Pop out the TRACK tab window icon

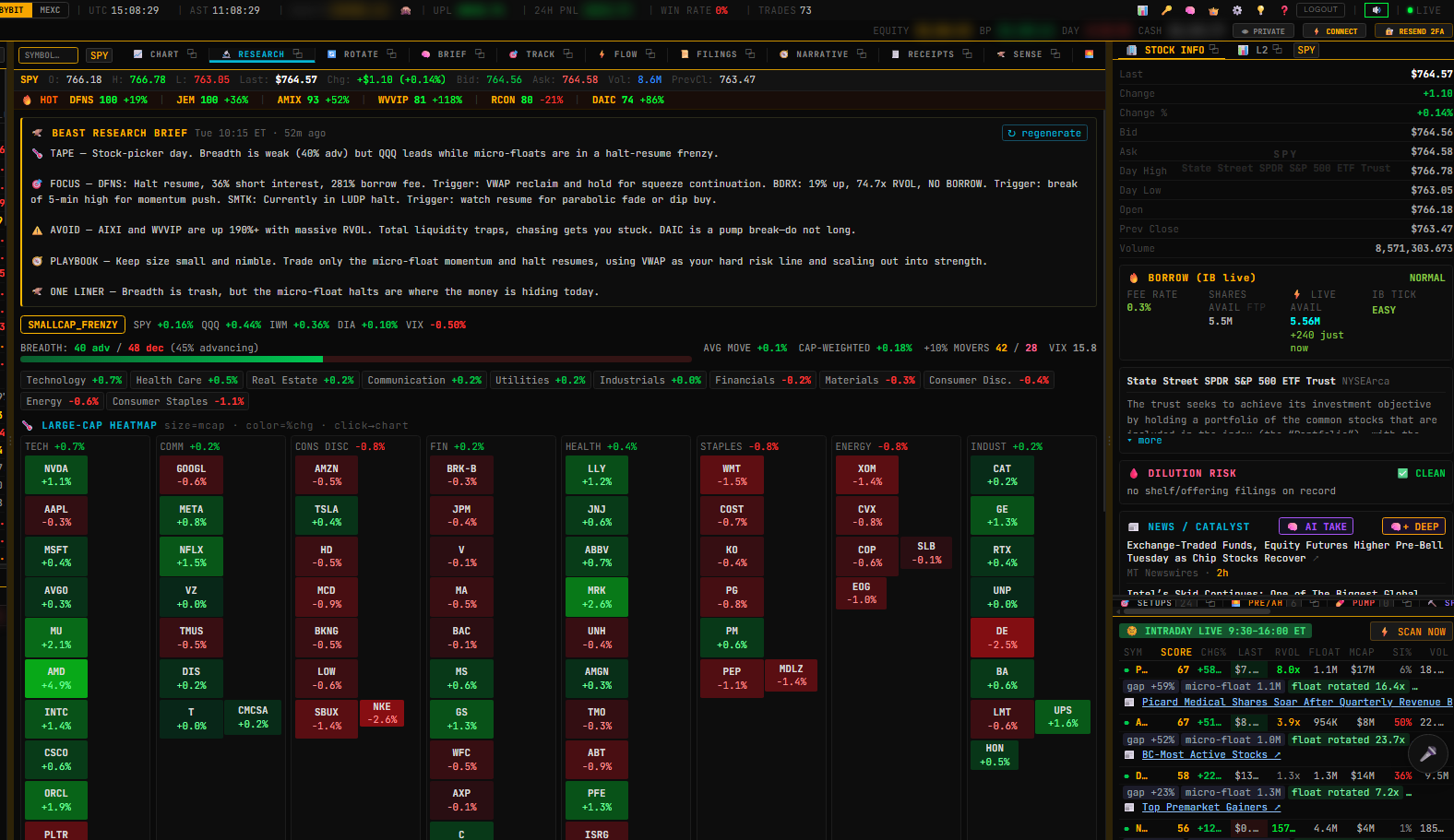tap(567, 53)
